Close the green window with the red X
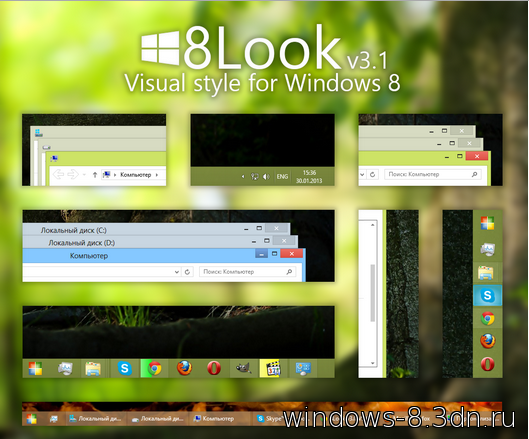 pyautogui.click(x=477, y=156)
